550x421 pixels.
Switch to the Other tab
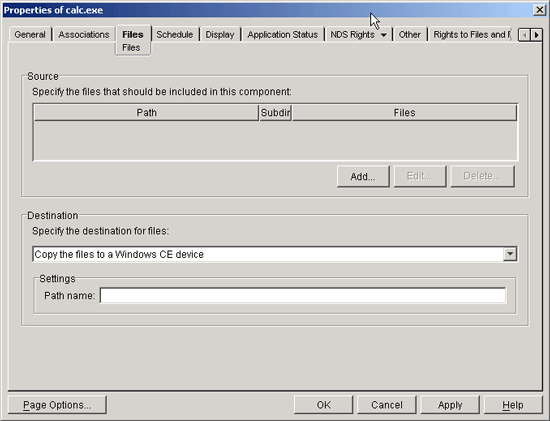(409, 34)
